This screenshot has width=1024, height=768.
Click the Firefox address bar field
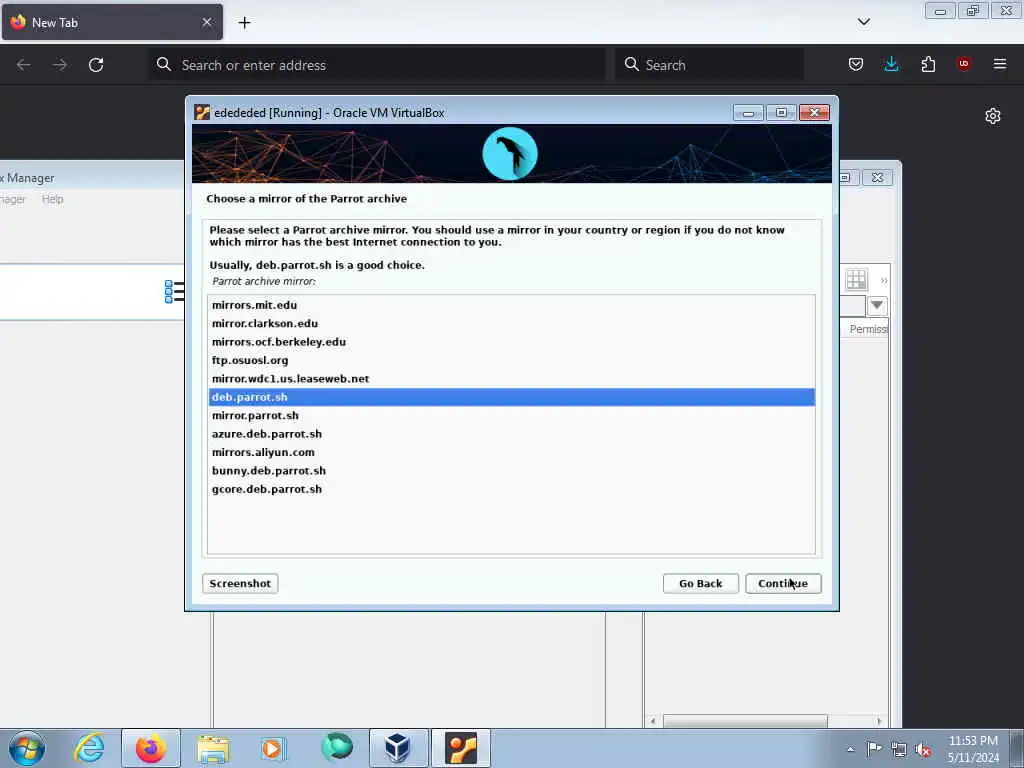pyautogui.click(x=377, y=65)
